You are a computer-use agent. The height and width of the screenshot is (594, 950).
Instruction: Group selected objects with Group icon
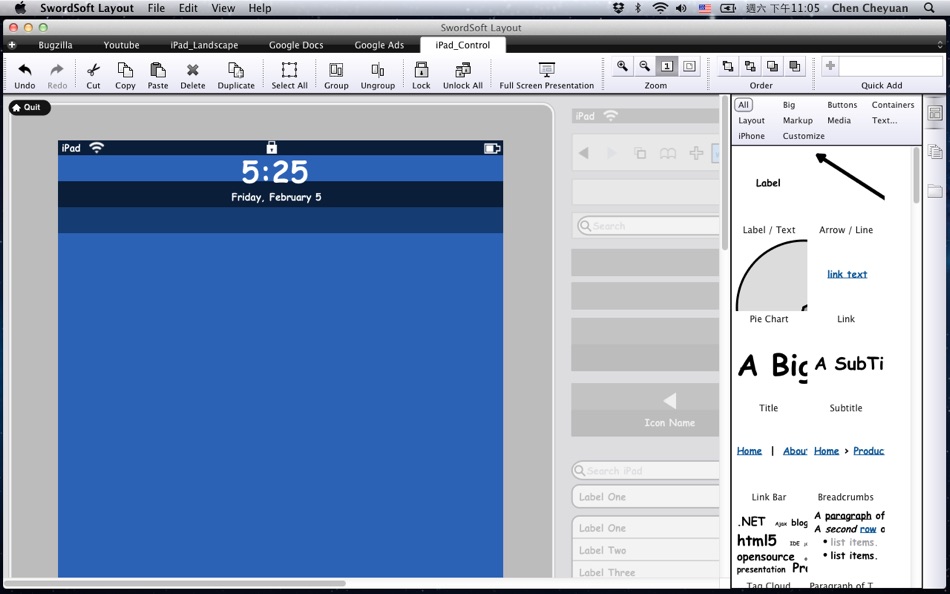click(x=336, y=70)
